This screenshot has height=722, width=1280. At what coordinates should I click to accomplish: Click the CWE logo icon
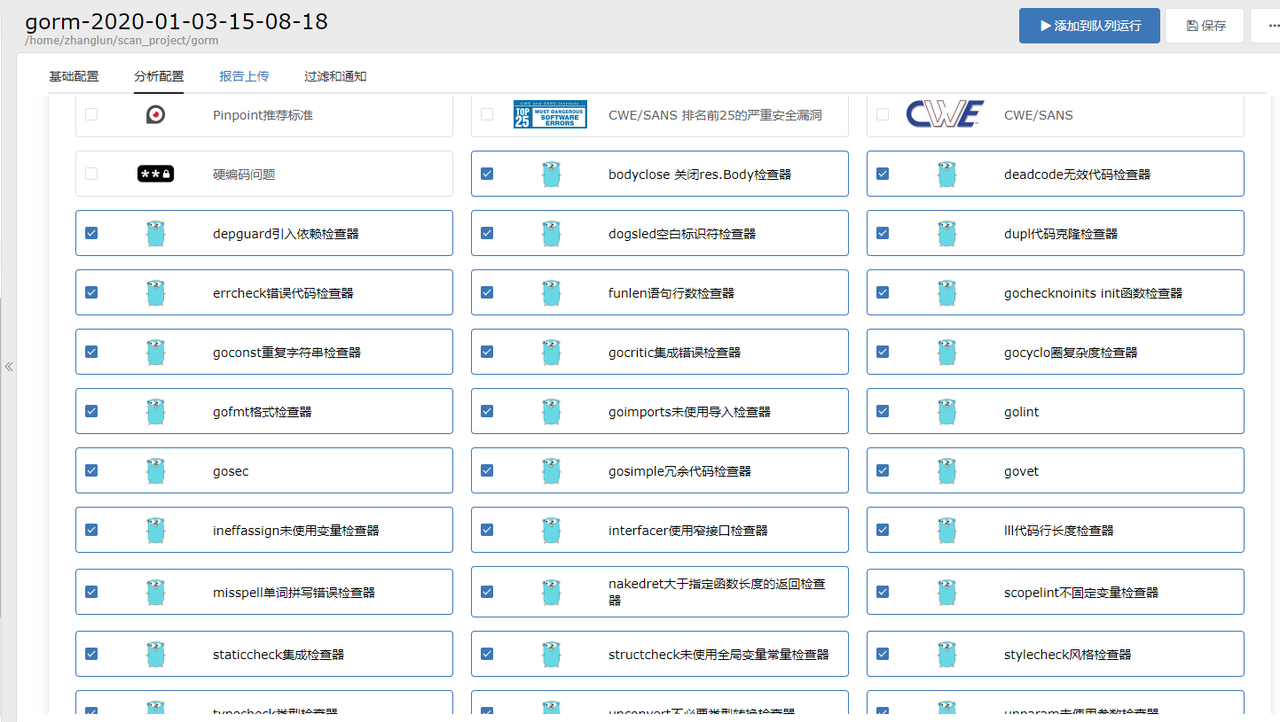[945, 114]
